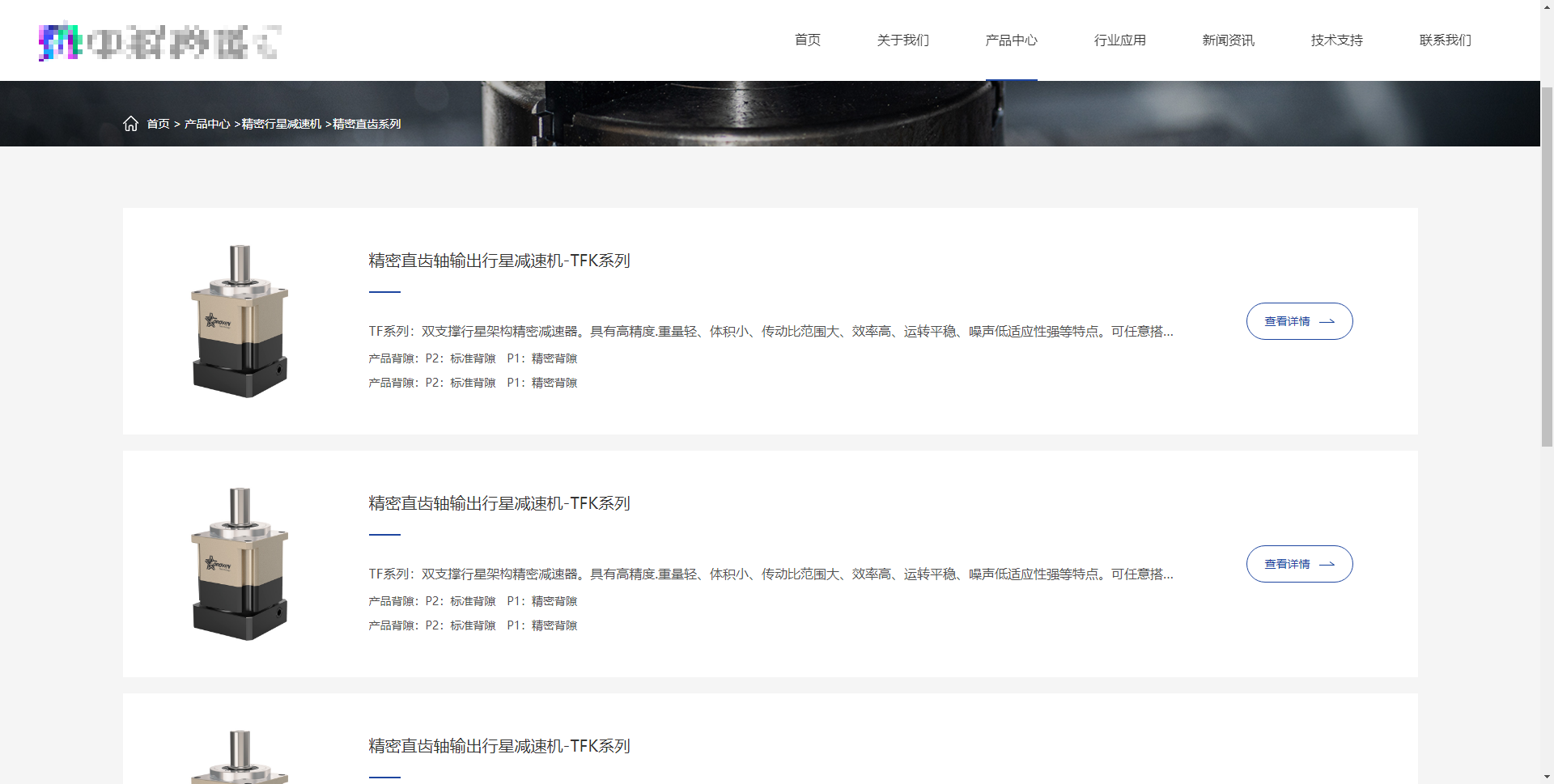
Task: Click the 首页 breadcrumb link
Action: coord(158,124)
